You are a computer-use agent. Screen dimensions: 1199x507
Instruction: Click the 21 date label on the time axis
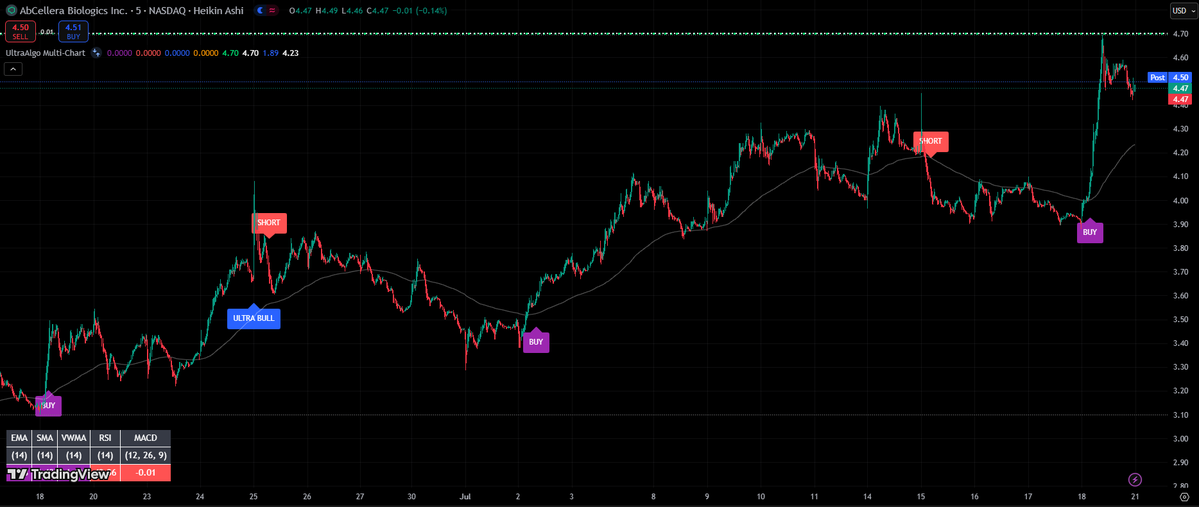pyautogui.click(x=1136, y=496)
